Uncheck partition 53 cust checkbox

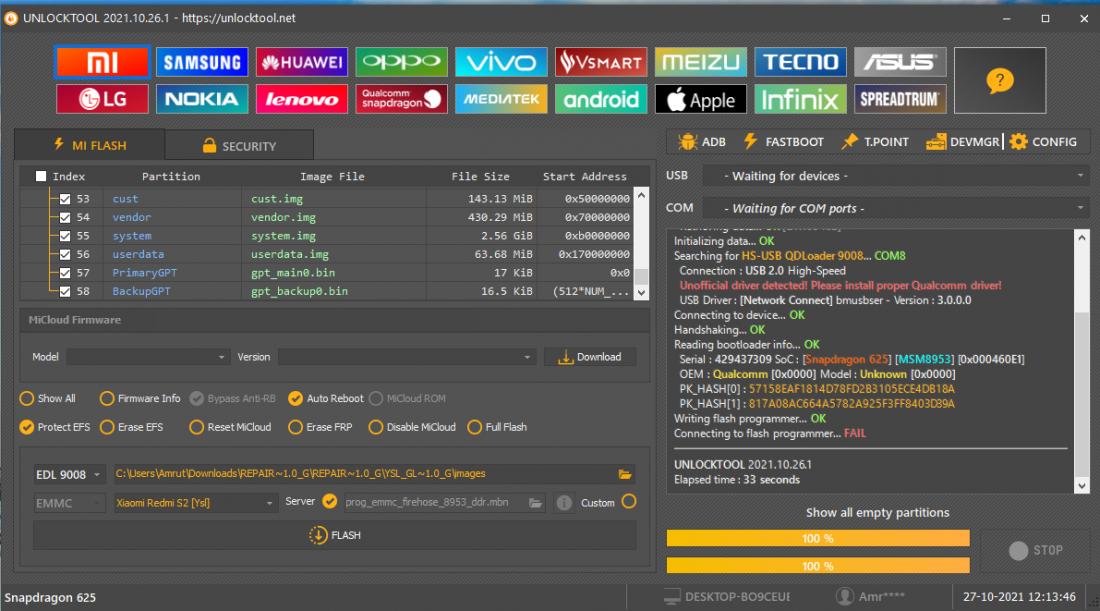click(65, 199)
